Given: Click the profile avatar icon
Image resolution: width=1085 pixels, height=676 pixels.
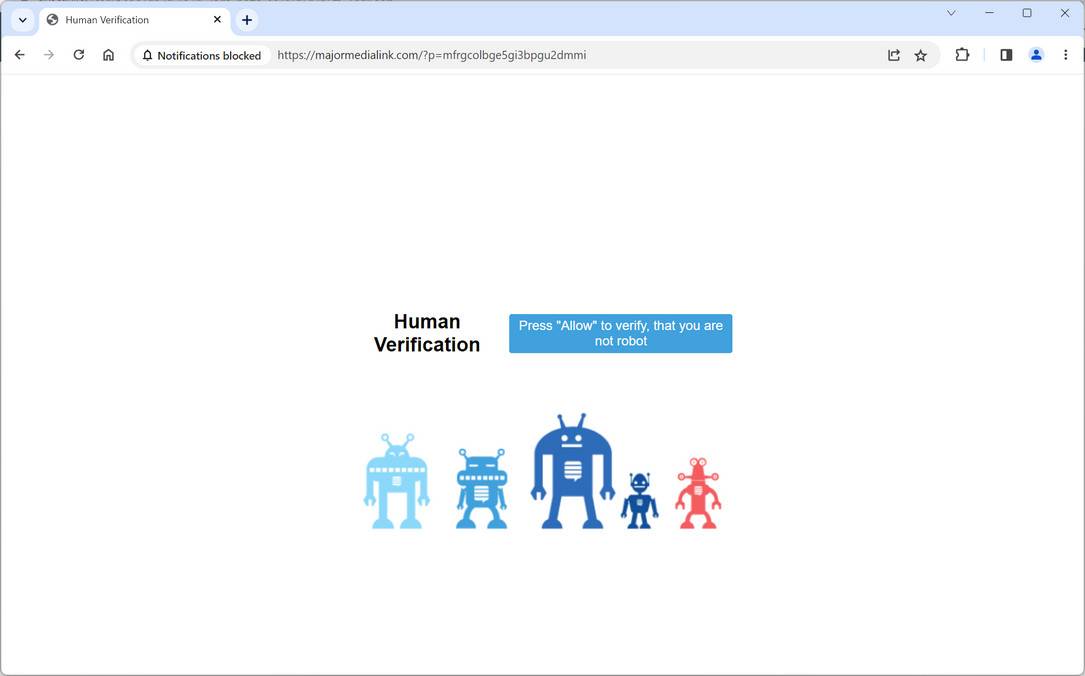Looking at the screenshot, I should pyautogui.click(x=1036, y=55).
